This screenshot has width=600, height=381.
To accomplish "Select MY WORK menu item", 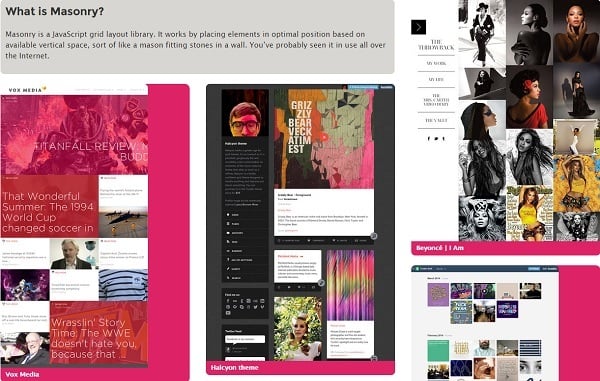I will click(436, 63).
